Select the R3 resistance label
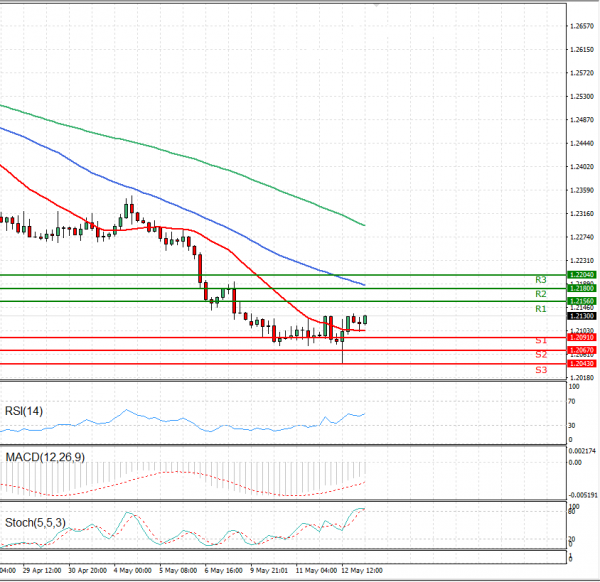The height and width of the screenshot is (582, 600). coord(541,280)
